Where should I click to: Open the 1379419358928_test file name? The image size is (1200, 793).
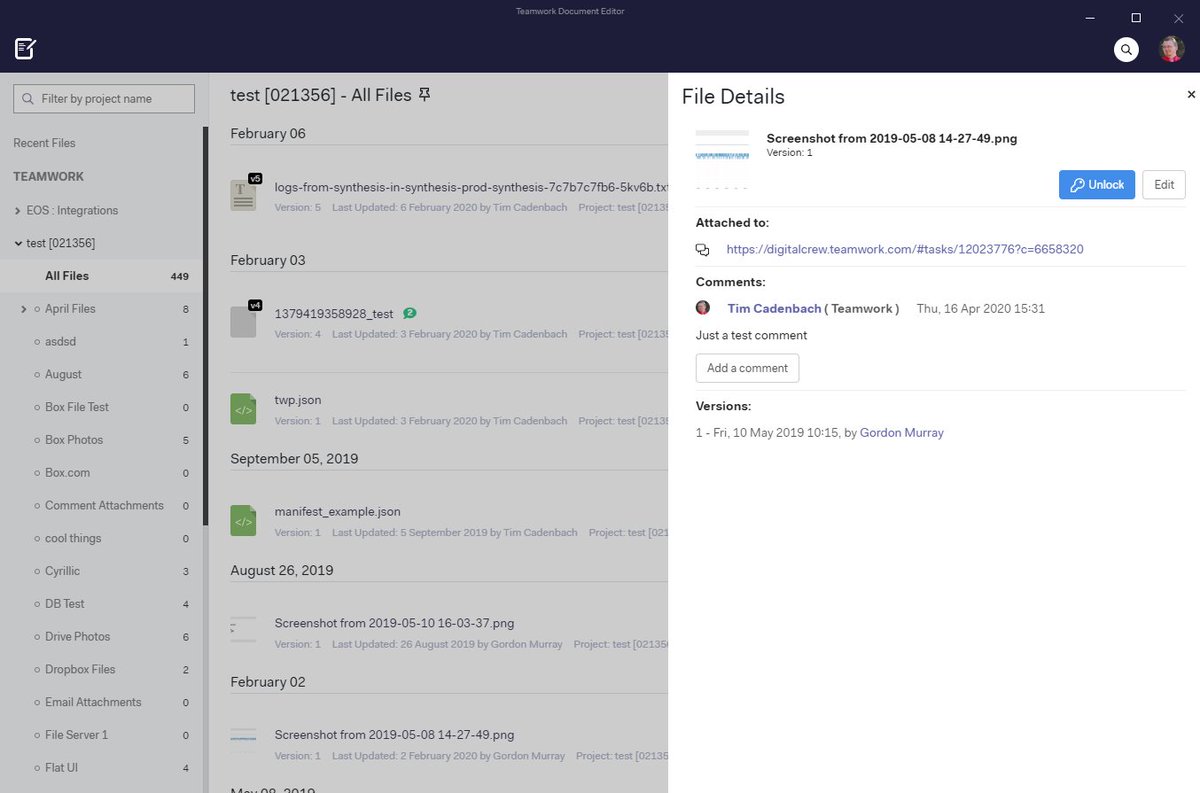tap(334, 314)
